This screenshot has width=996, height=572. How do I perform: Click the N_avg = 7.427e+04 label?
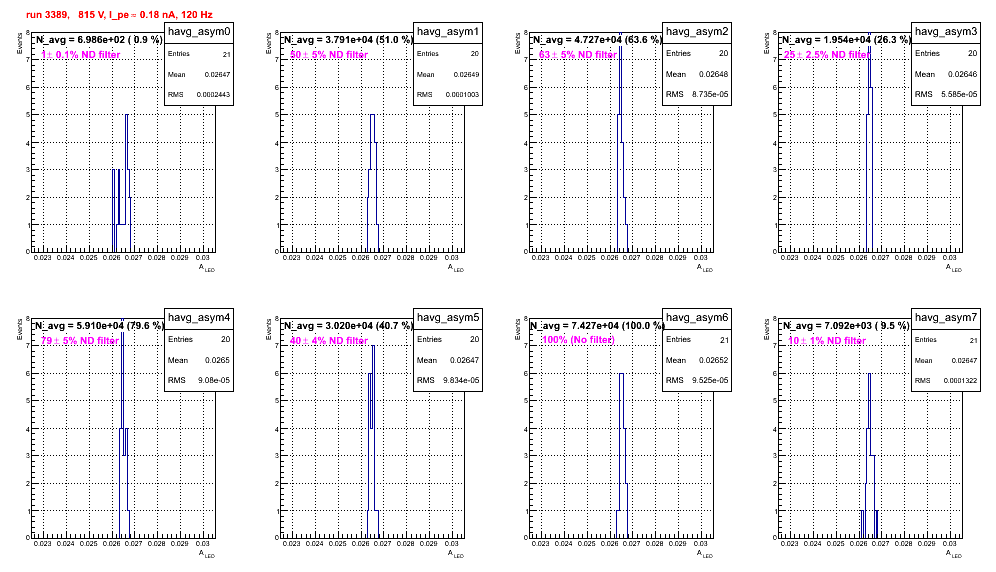pyautogui.click(x=597, y=326)
